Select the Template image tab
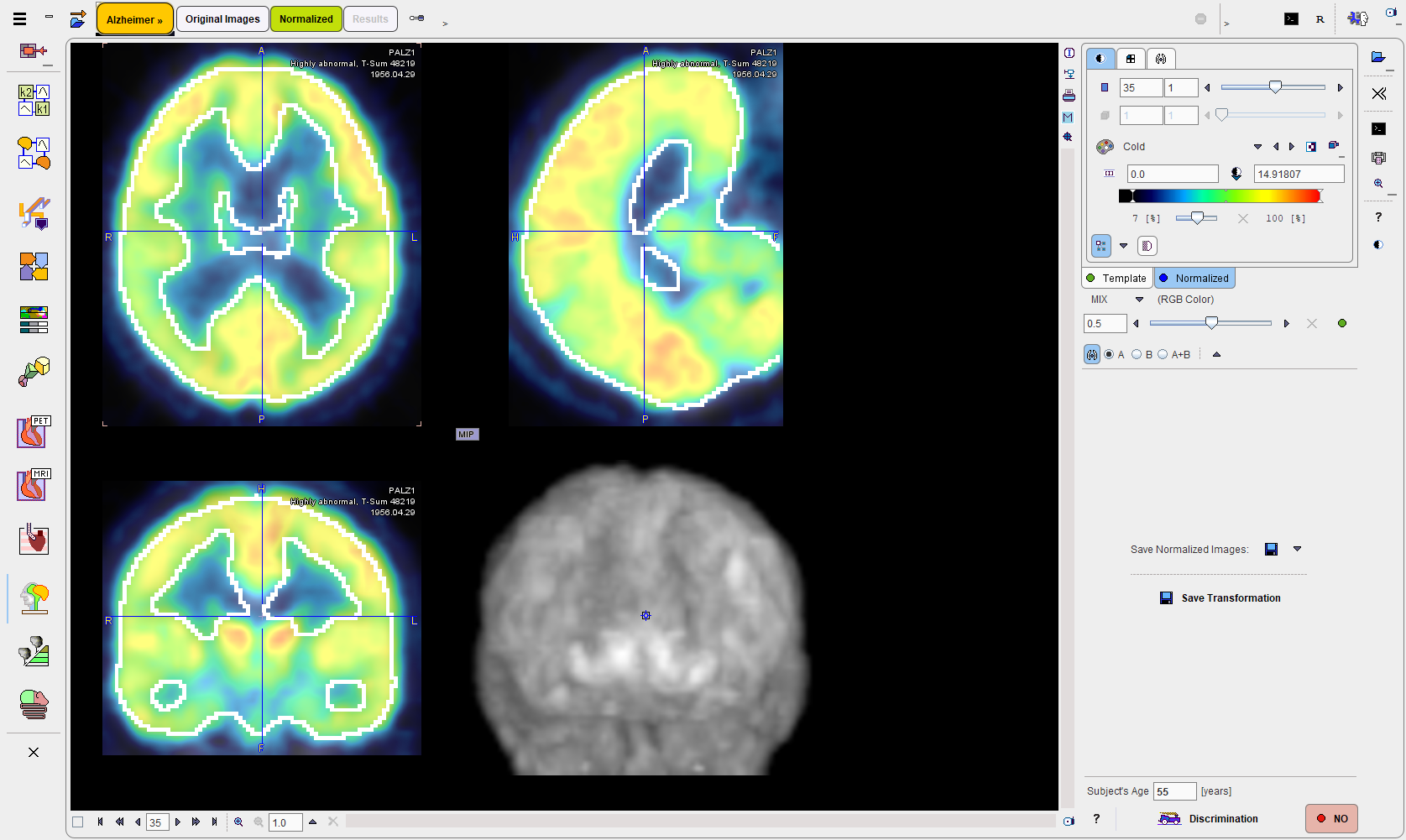This screenshot has width=1406, height=840. coord(1117,278)
